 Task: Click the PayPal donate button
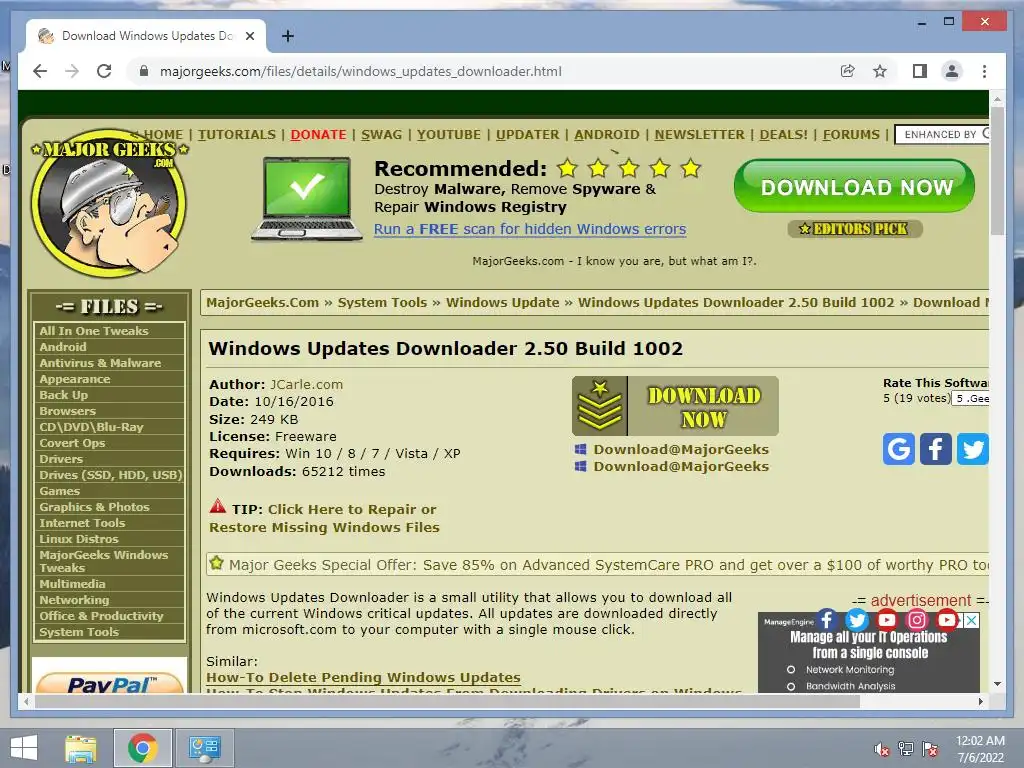[110, 683]
